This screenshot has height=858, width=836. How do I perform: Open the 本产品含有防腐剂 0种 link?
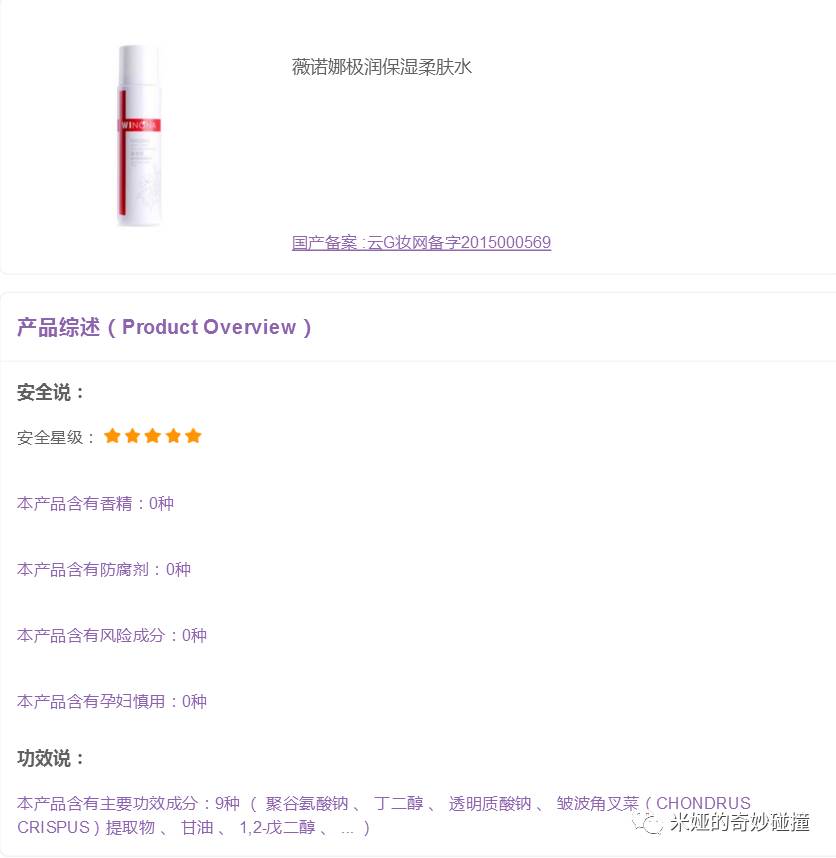(104, 570)
